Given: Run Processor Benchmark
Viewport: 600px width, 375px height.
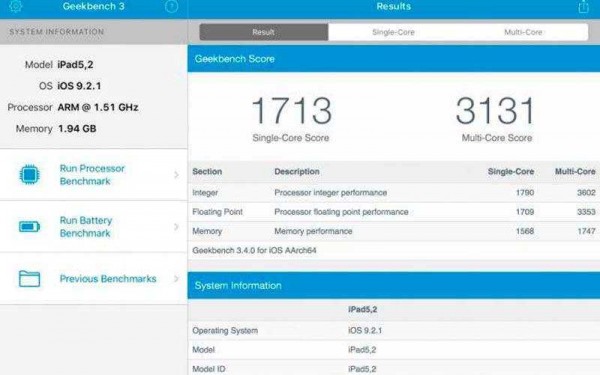Looking at the screenshot, I should [x=94, y=175].
